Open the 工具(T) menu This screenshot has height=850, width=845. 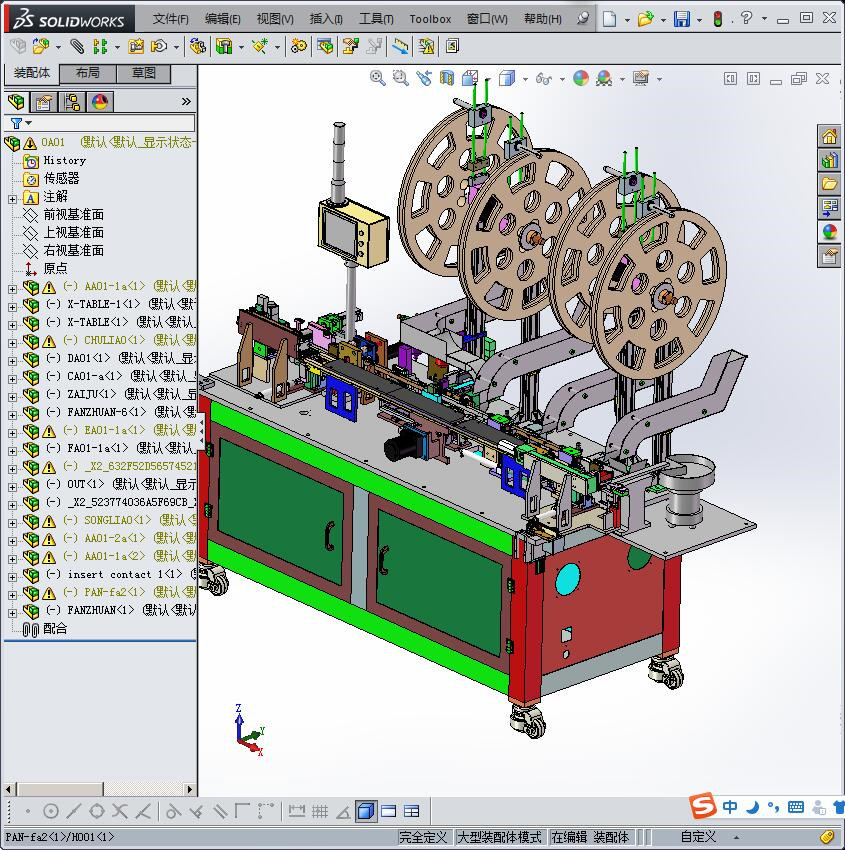tap(376, 19)
